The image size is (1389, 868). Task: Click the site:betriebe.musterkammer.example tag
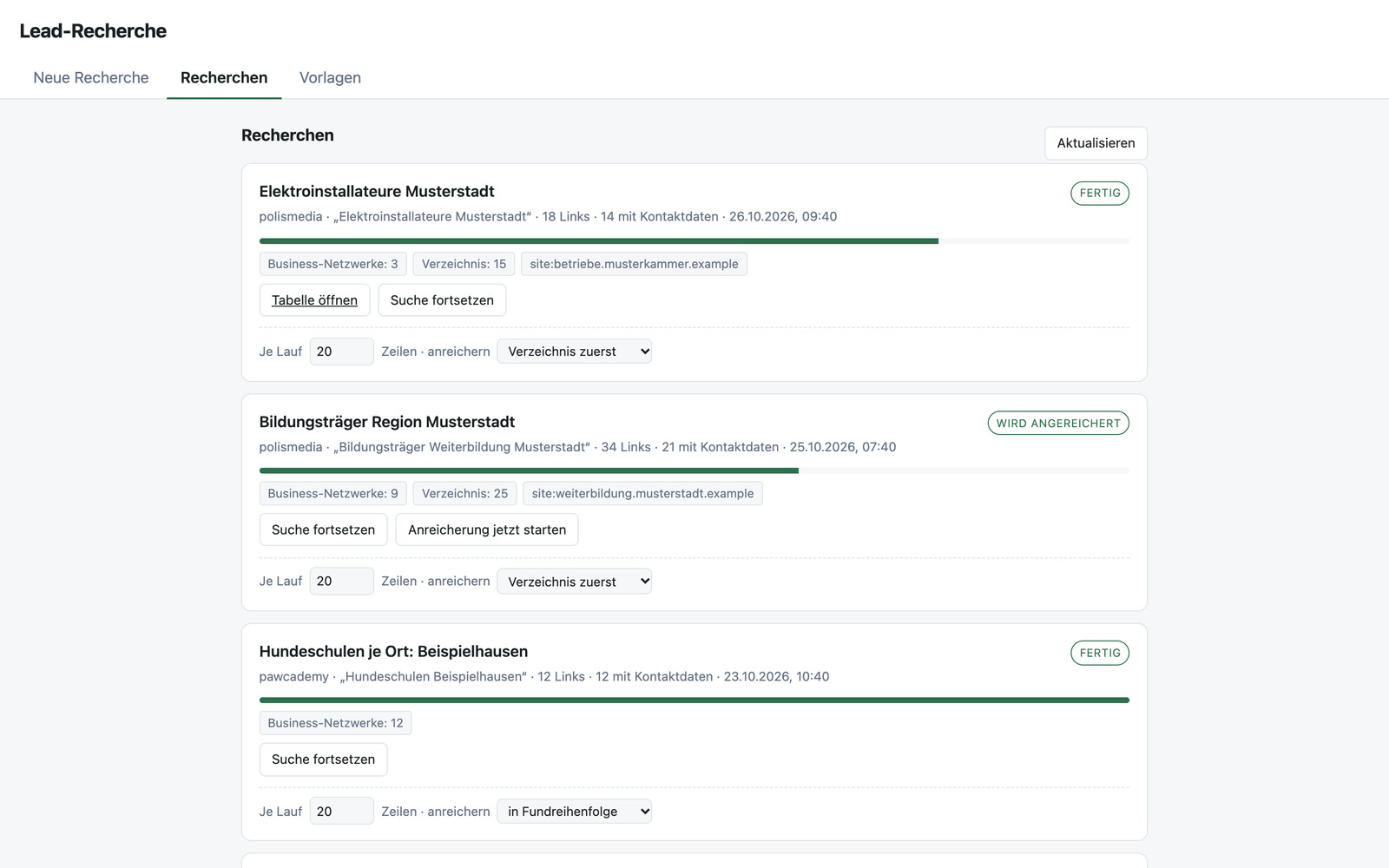[634, 264]
